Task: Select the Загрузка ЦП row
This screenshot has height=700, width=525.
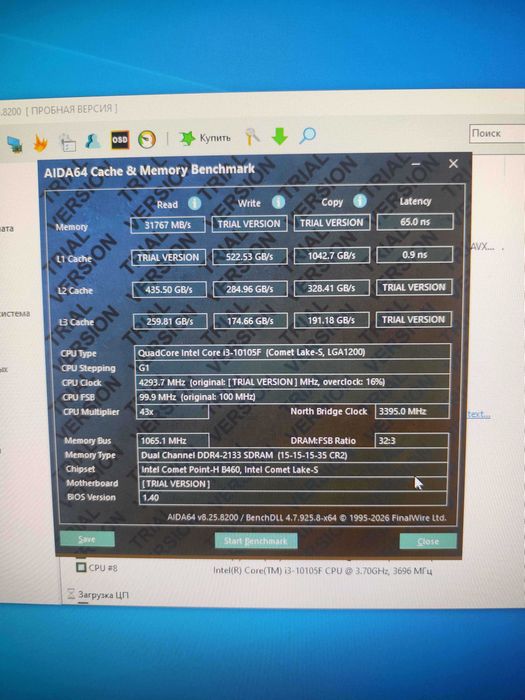Action: click(x=103, y=595)
